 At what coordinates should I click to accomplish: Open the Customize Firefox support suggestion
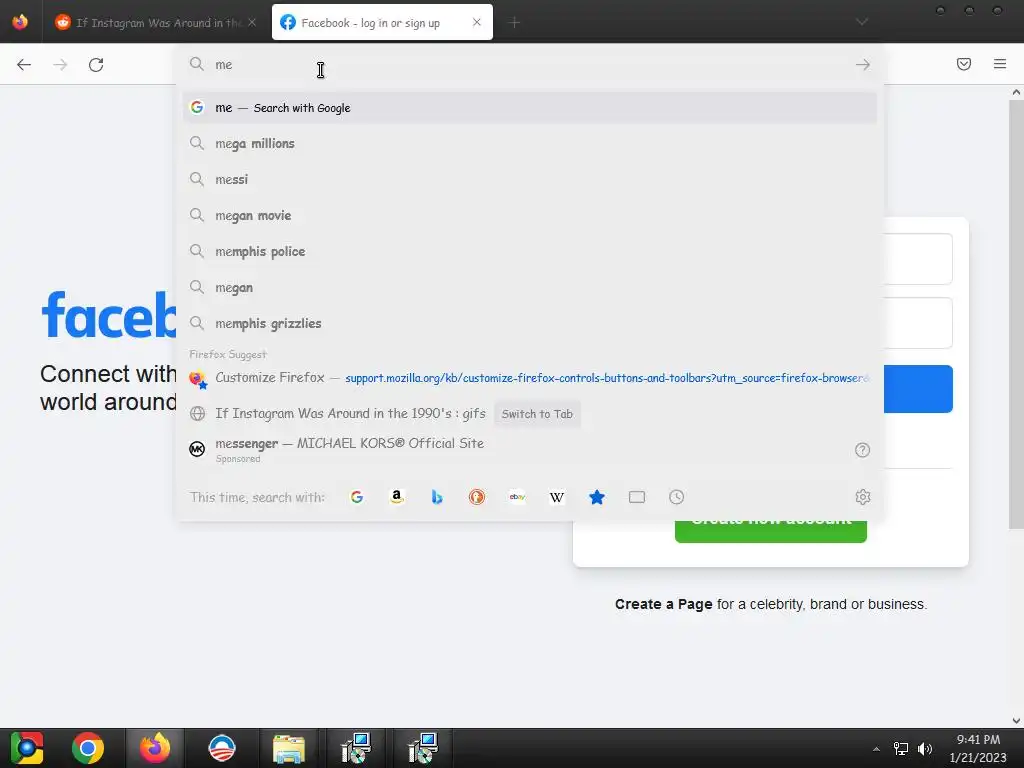530,378
